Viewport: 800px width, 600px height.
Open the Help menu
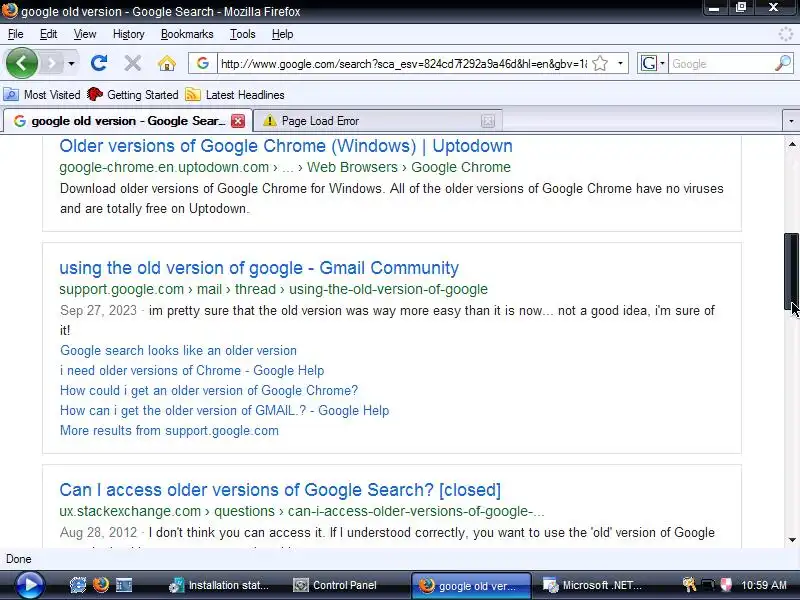pos(282,34)
